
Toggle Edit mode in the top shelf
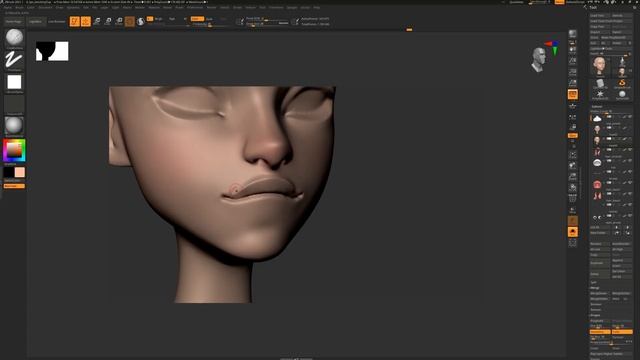(74, 21)
